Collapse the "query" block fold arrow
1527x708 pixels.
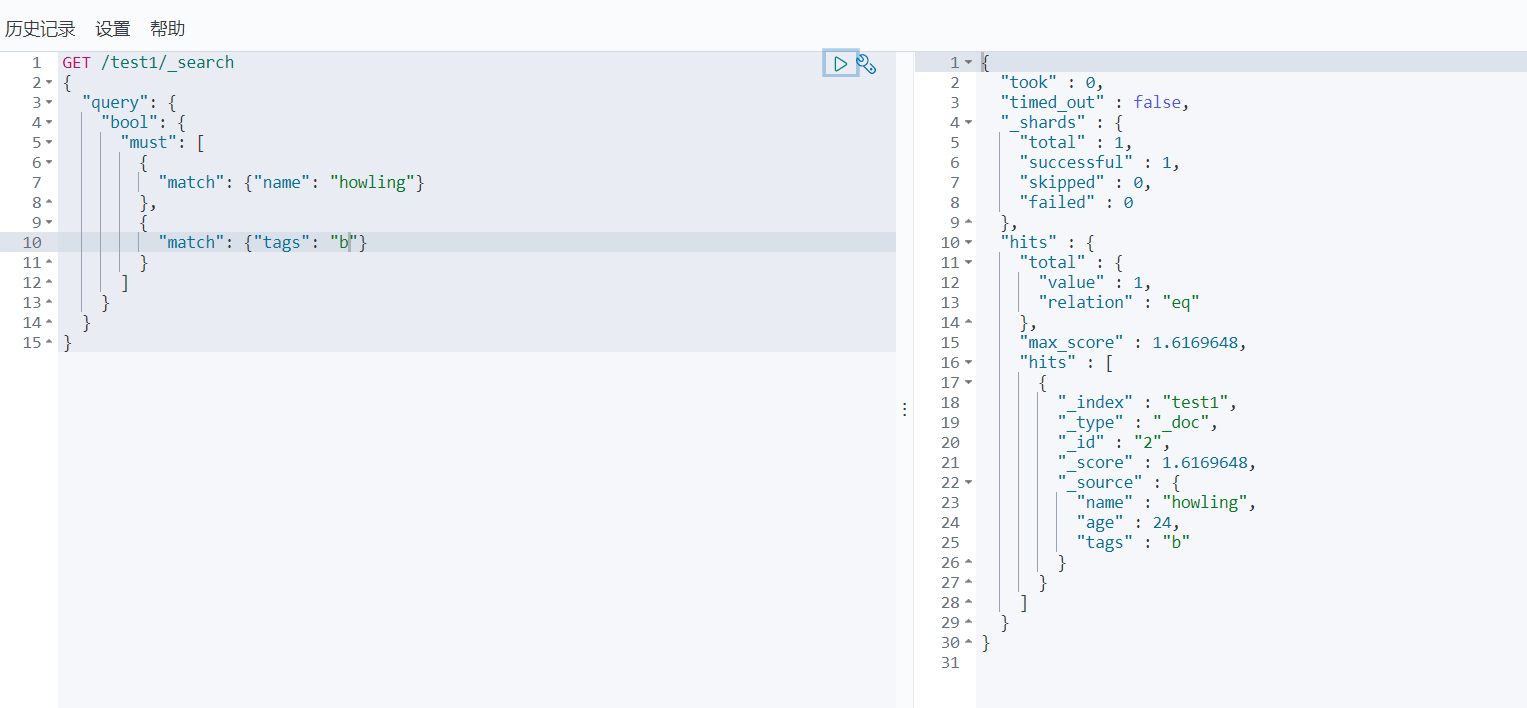click(x=49, y=103)
